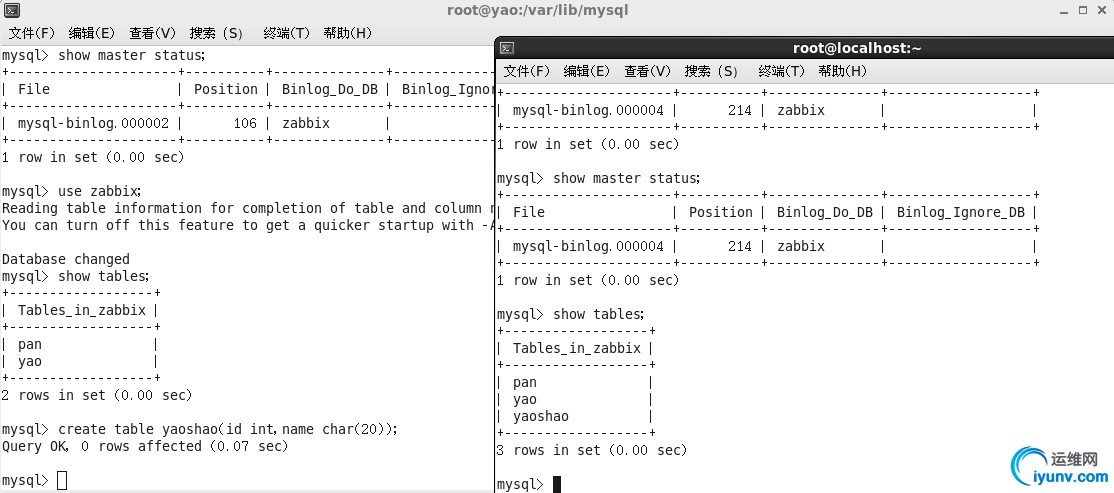
Task: Open 文件(F) menu in root@yao window
Action: pos(31,33)
